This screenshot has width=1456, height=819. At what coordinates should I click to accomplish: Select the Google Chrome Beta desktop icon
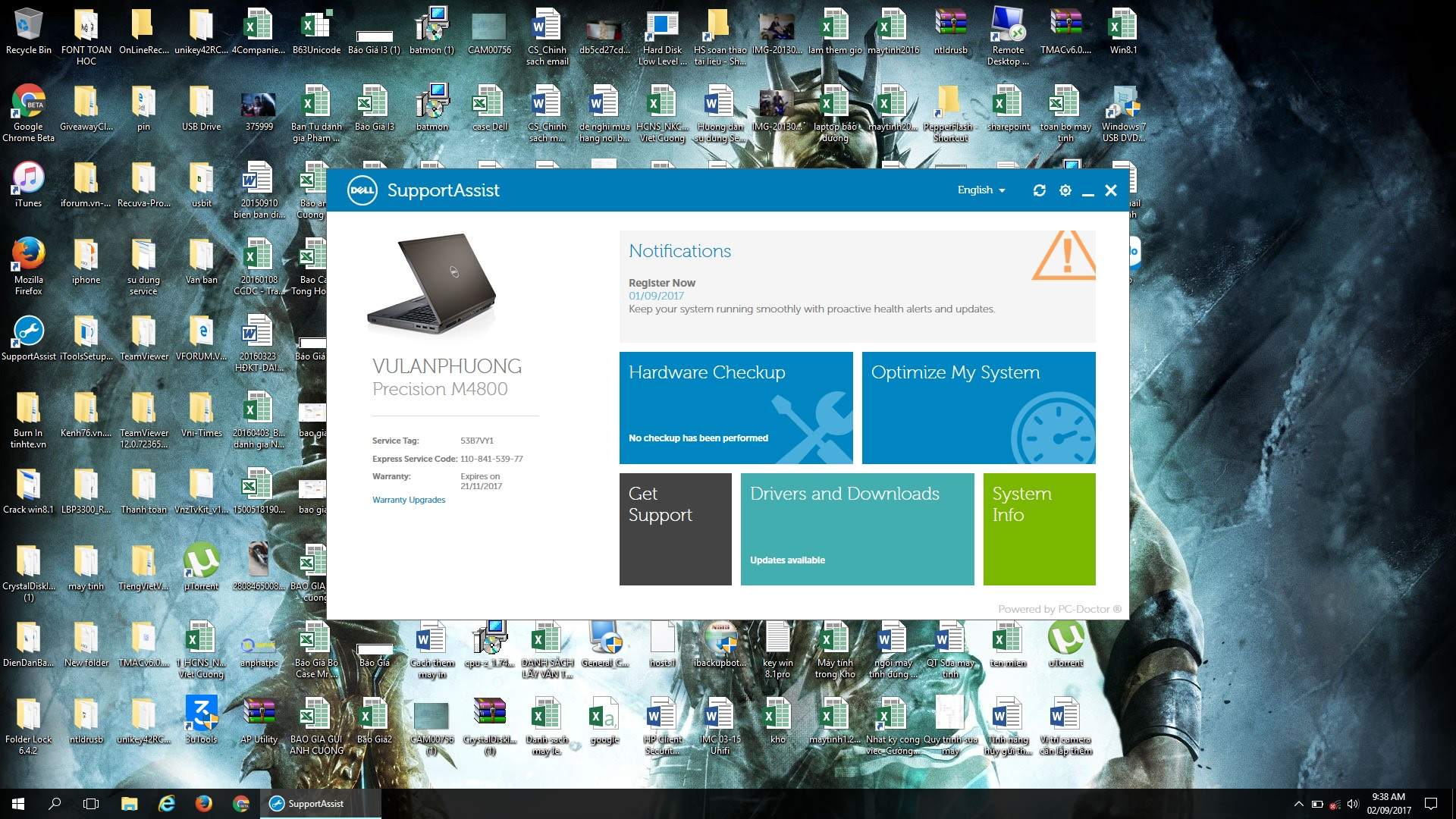coord(28,114)
